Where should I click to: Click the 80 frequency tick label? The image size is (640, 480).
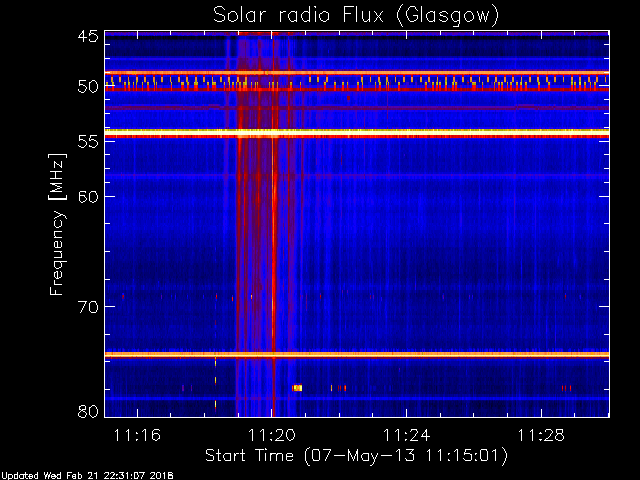pos(88,411)
